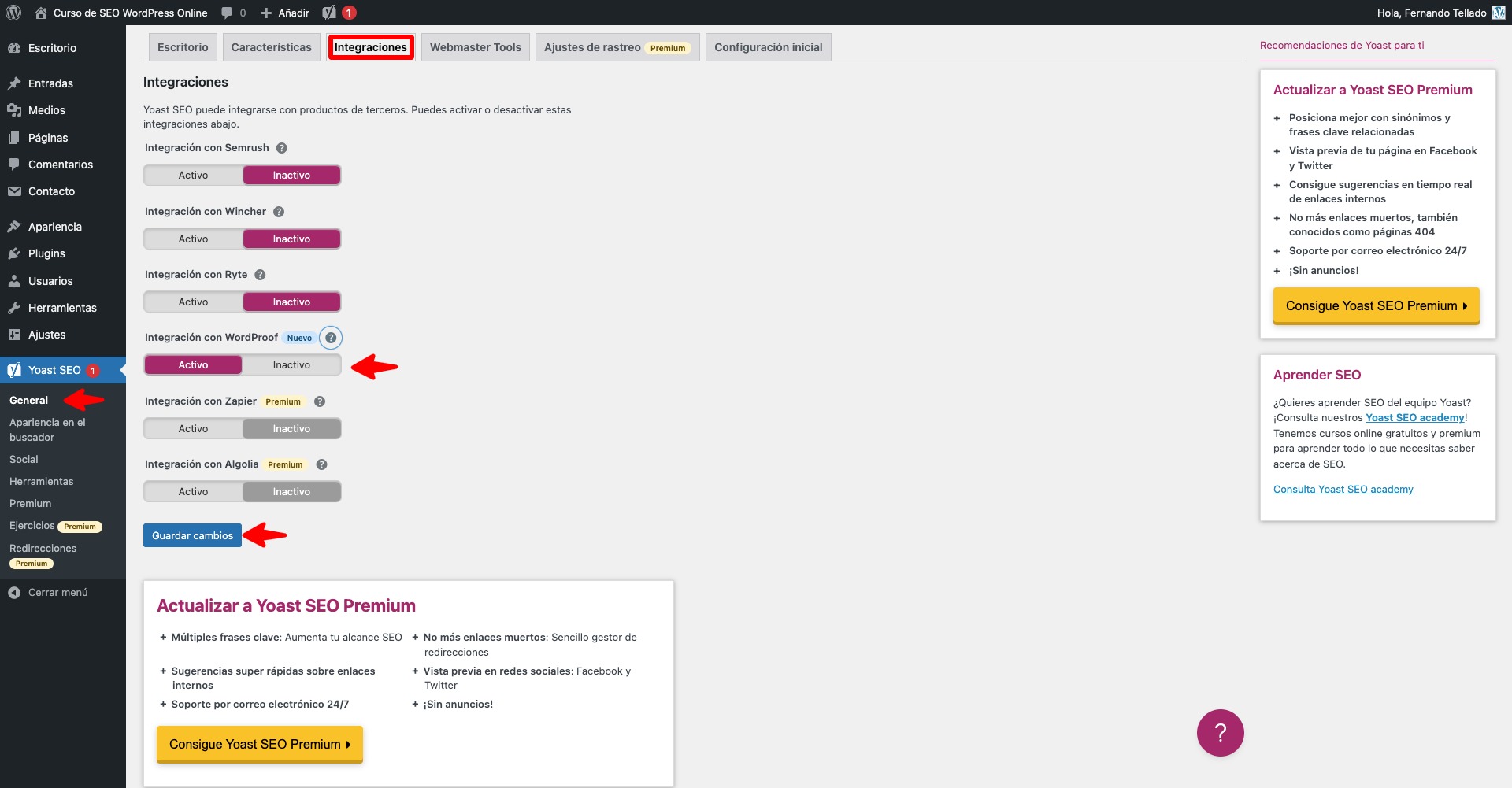This screenshot has height=788, width=1512.
Task: Open help for Integración con WordProof
Action: coord(331,338)
